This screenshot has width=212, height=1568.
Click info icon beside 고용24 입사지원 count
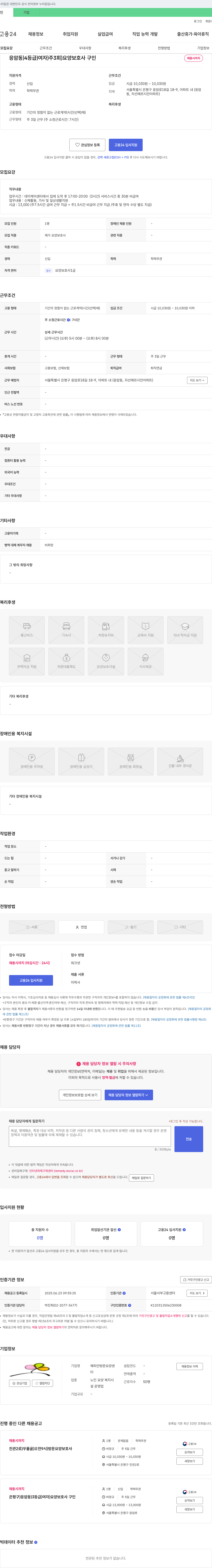pos(184,1229)
